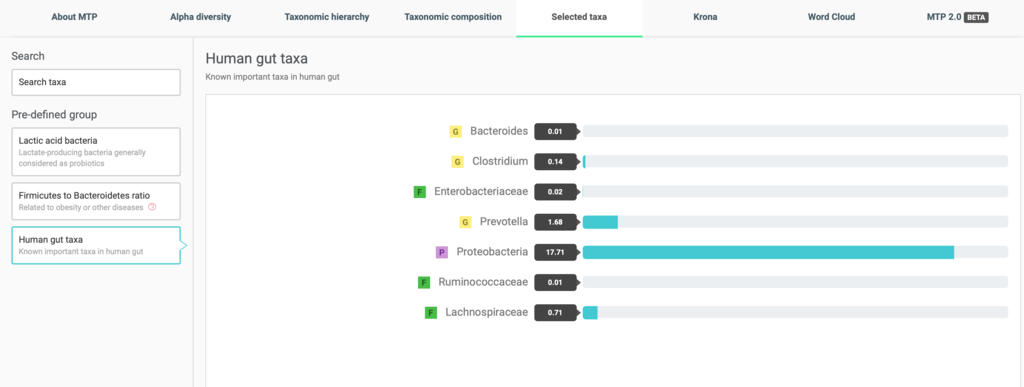The image size is (1024, 387).
Task: Click the yellow G badge beside Clostridium
Action: click(457, 162)
